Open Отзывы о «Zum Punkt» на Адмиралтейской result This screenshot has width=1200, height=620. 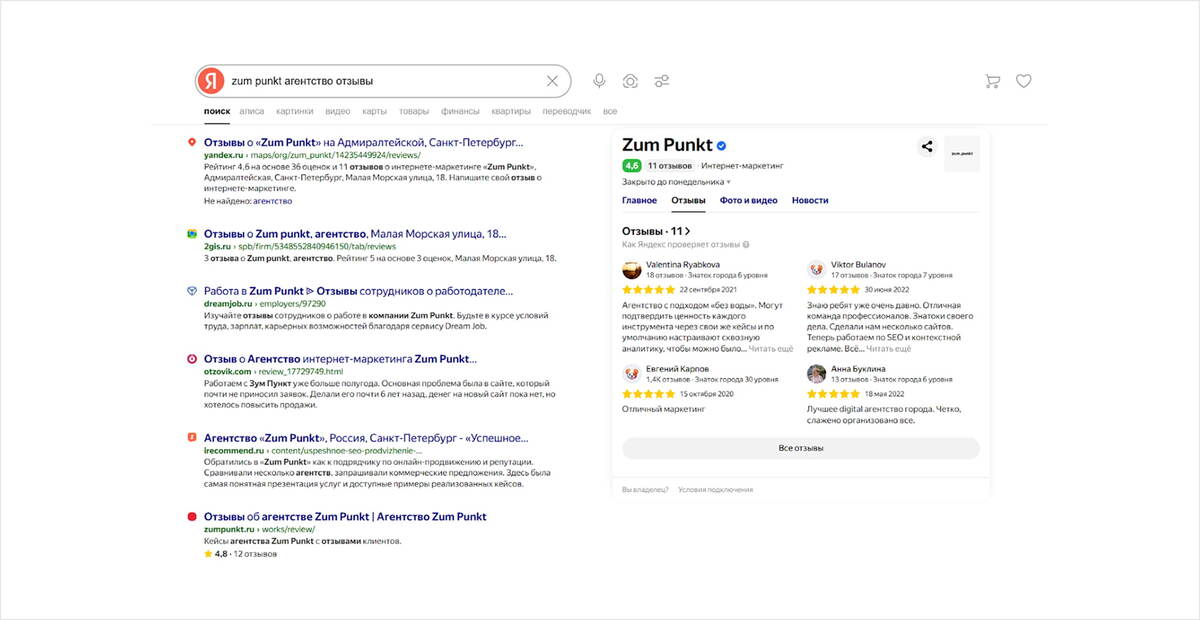363,142
